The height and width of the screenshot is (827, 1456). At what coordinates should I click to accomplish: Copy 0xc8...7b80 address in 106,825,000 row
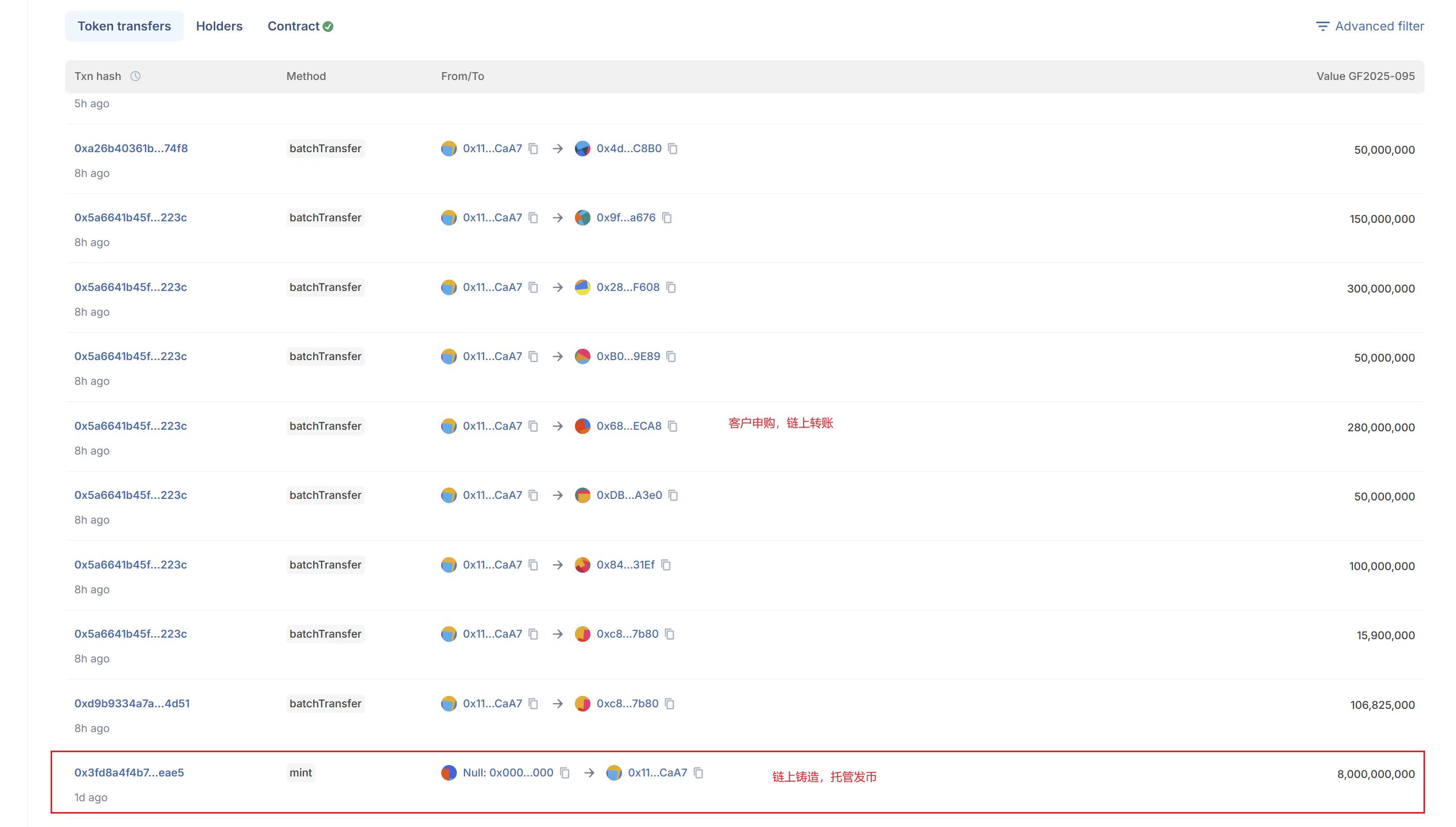point(670,704)
